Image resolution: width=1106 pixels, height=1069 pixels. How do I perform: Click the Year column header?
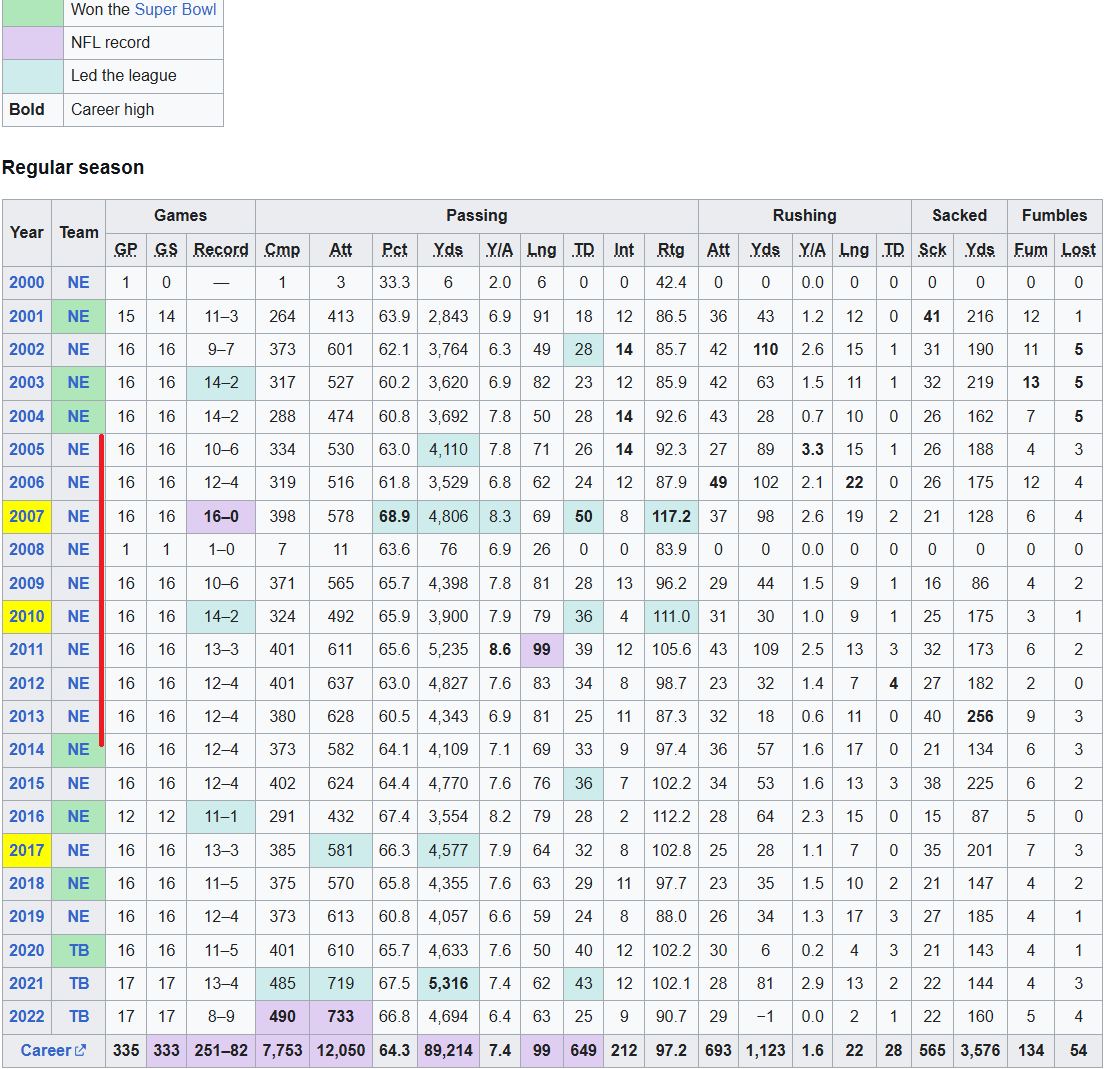tap(27, 233)
